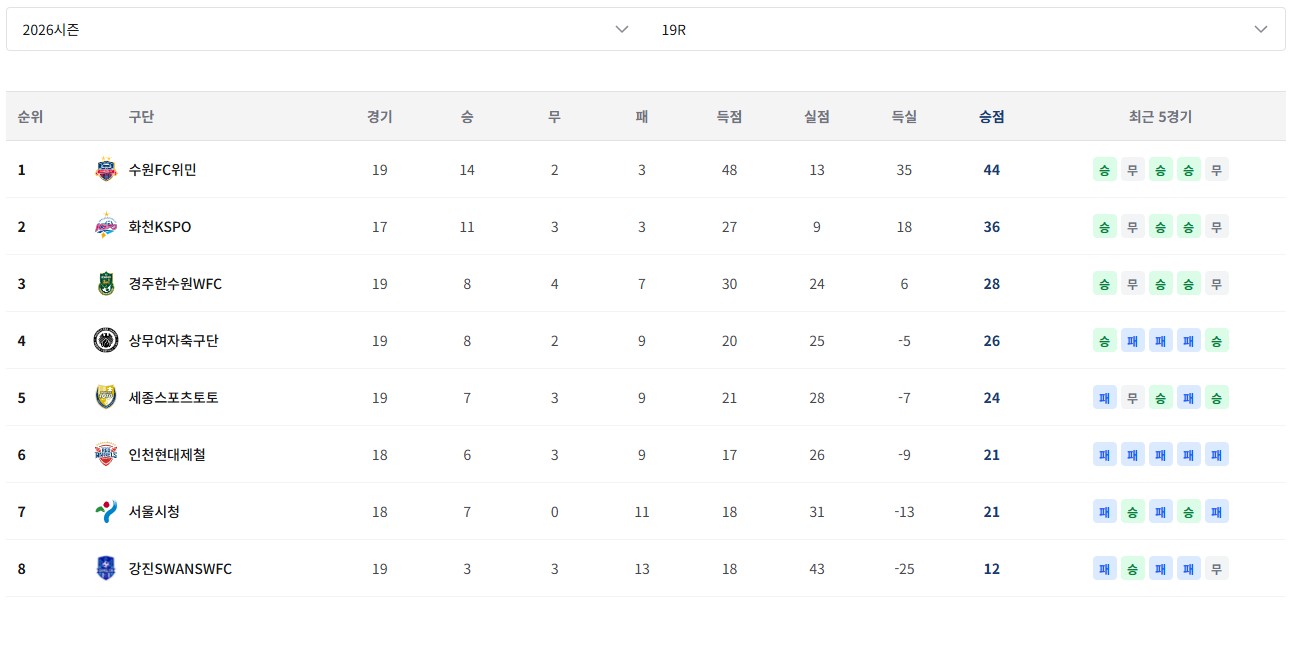Screen dimensions: 1291x654
Task: Click 인천현대제철's last 패 result badge
Action: pos(1216,455)
